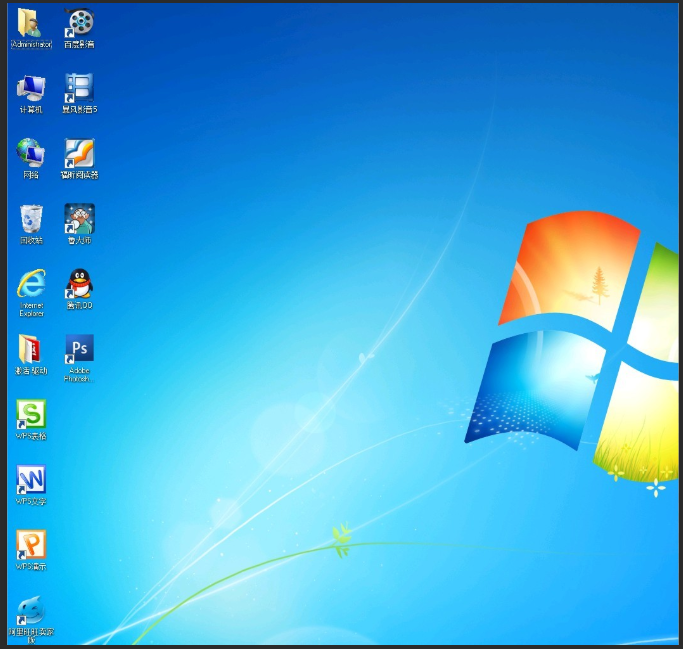Screen dimensions: 683x649
Task: Select the green WPS表格 spreadsheet icon
Action: (x=31, y=414)
